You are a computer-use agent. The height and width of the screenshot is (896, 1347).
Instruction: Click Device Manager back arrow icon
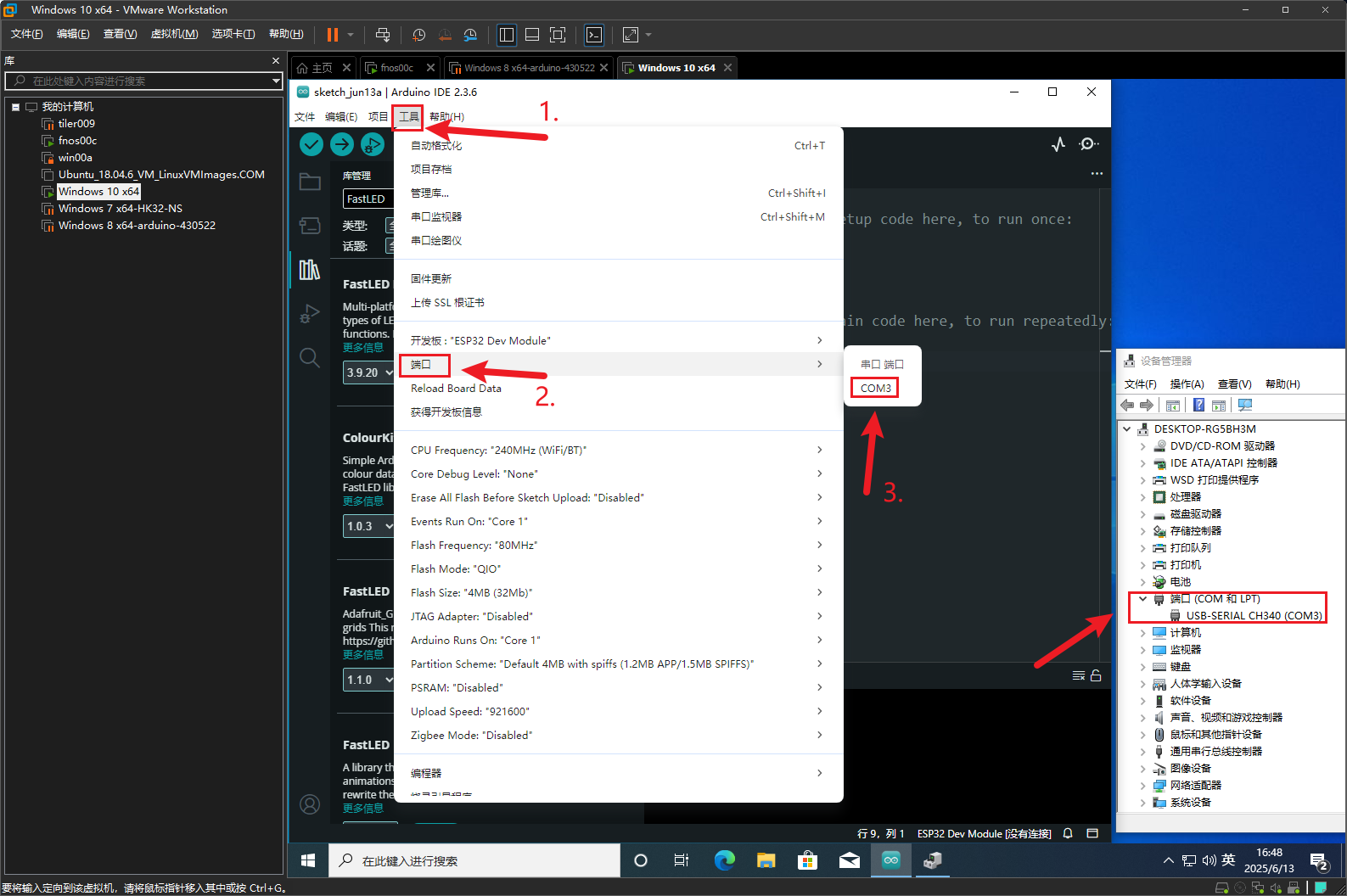[1128, 406]
